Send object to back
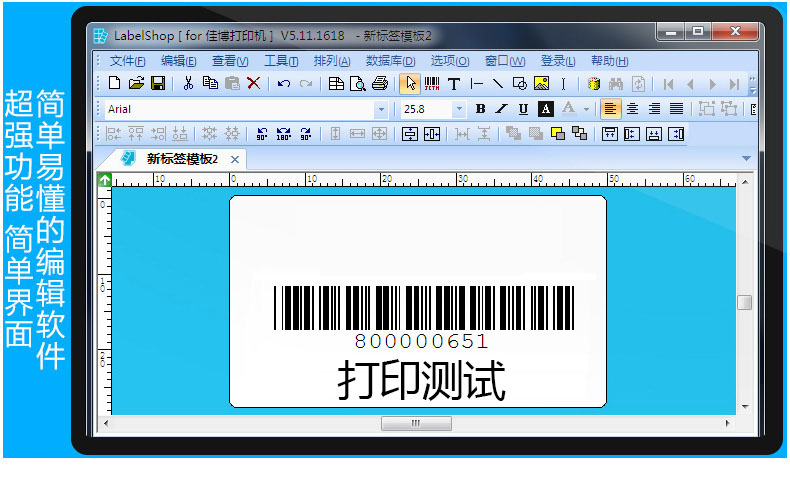This screenshot has height=494, width=790. [579, 134]
